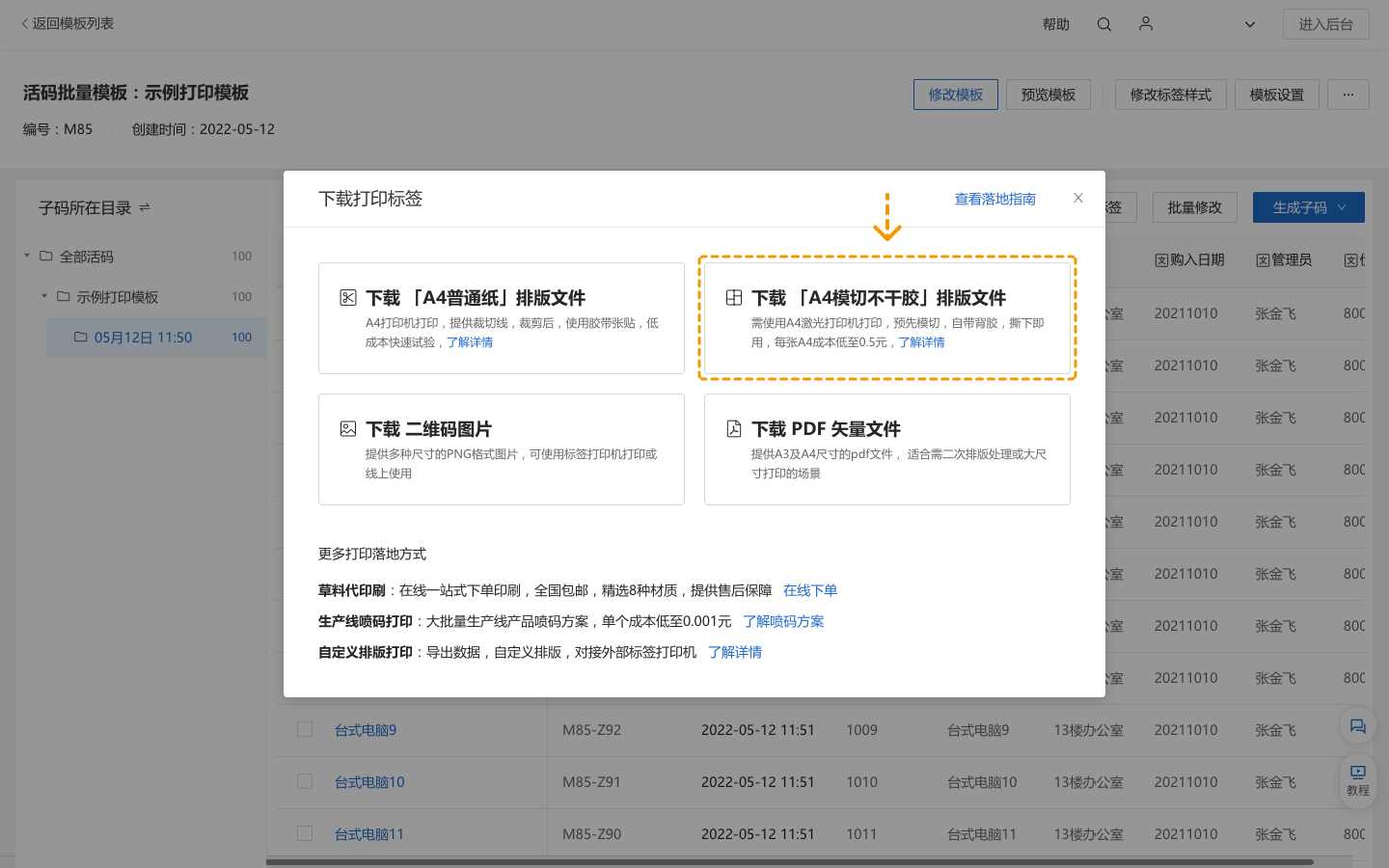1389x868 pixels.
Task: Go back via 返回模板列表
Action: tap(66, 23)
